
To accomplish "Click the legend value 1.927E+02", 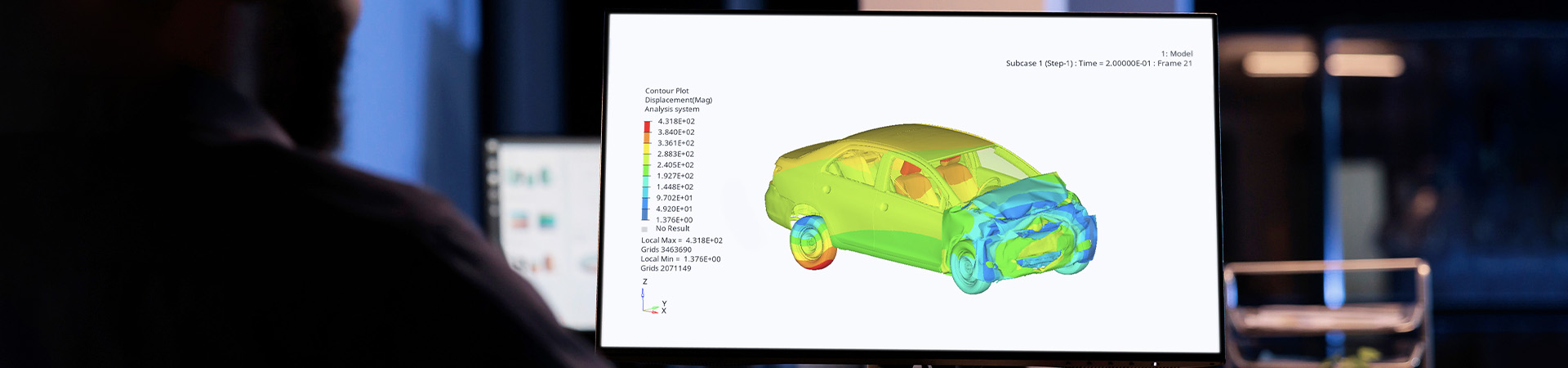I will (x=675, y=176).
